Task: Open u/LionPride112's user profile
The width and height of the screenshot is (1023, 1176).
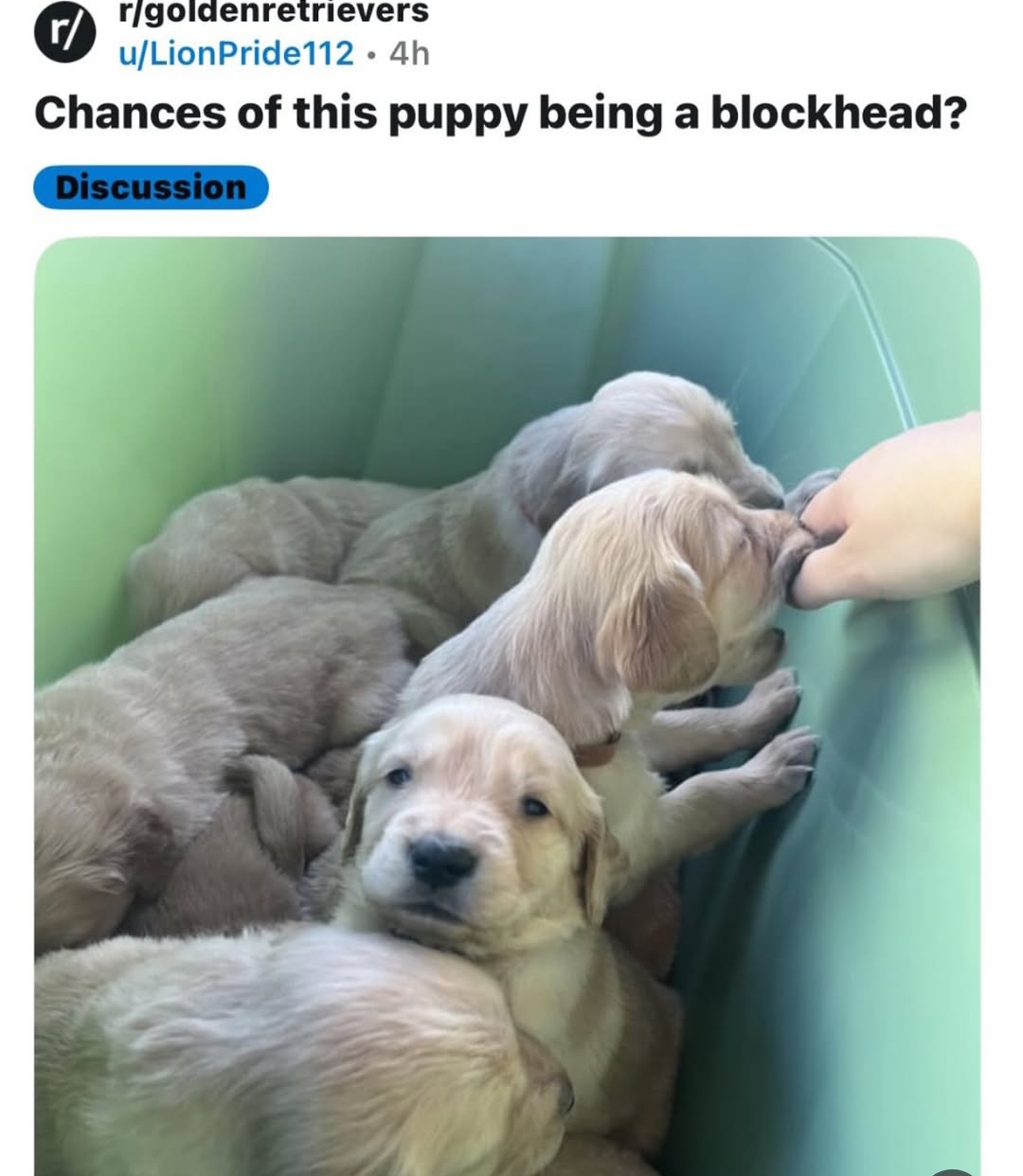Action: (235, 54)
